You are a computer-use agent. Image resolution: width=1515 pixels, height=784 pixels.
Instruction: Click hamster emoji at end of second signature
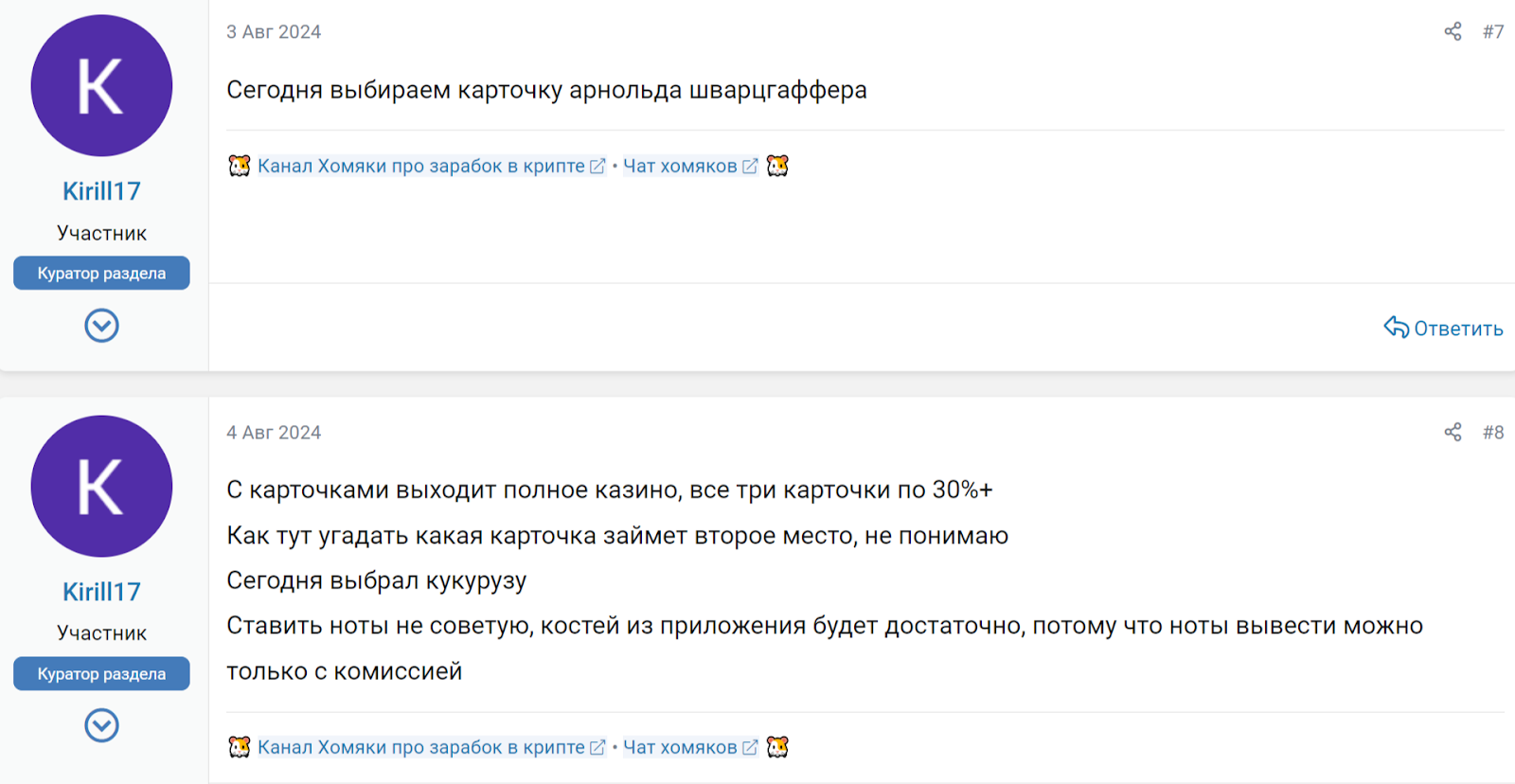pyautogui.click(x=777, y=747)
